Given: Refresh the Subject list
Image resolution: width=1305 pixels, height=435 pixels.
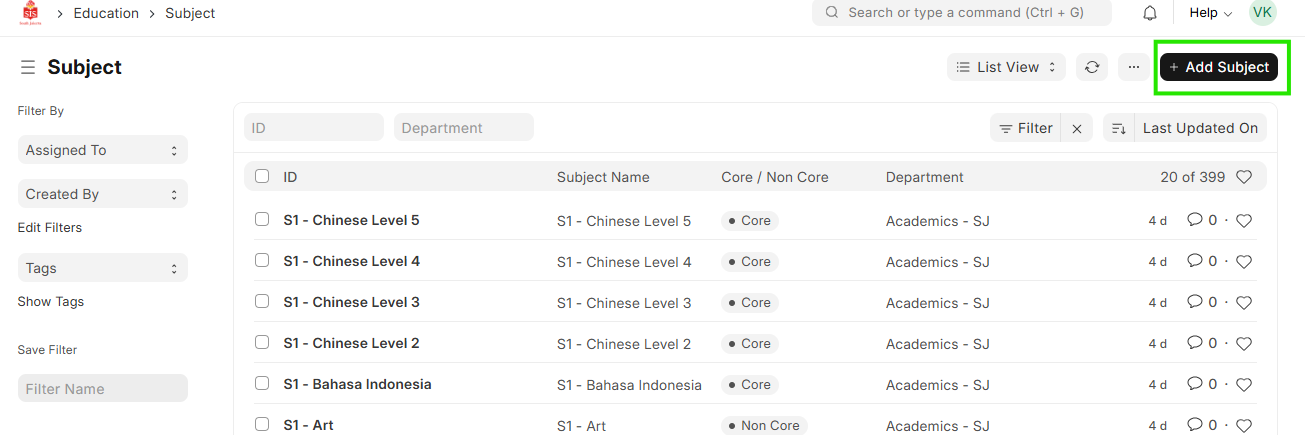Looking at the screenshot, I should [1092, 67].
